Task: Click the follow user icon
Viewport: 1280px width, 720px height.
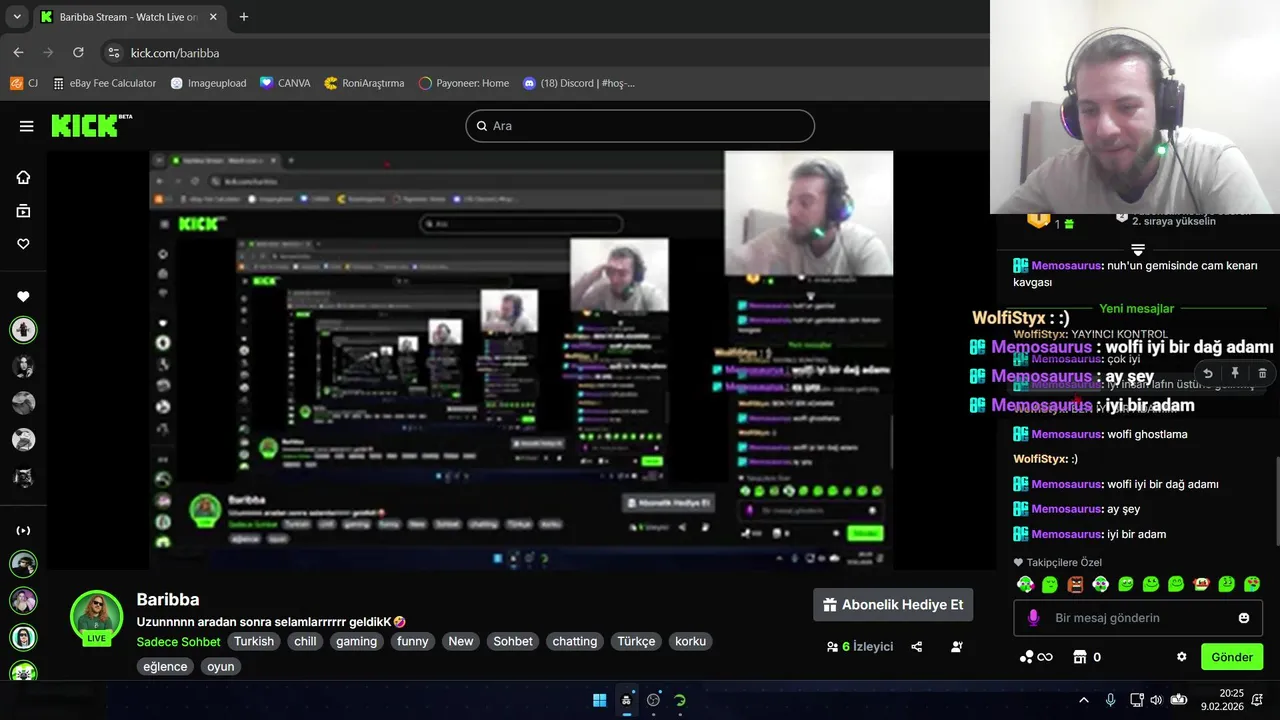Action: (957, 647)
